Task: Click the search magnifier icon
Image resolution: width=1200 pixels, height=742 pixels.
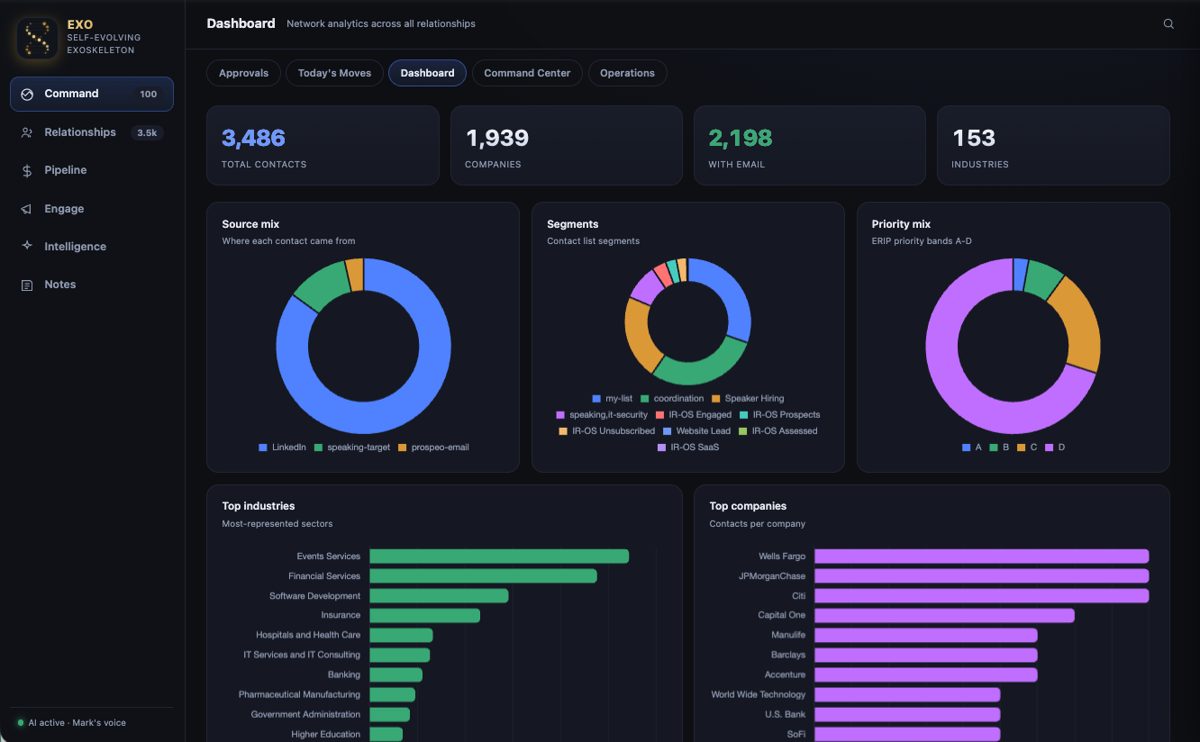Action: click(1168, 24)
